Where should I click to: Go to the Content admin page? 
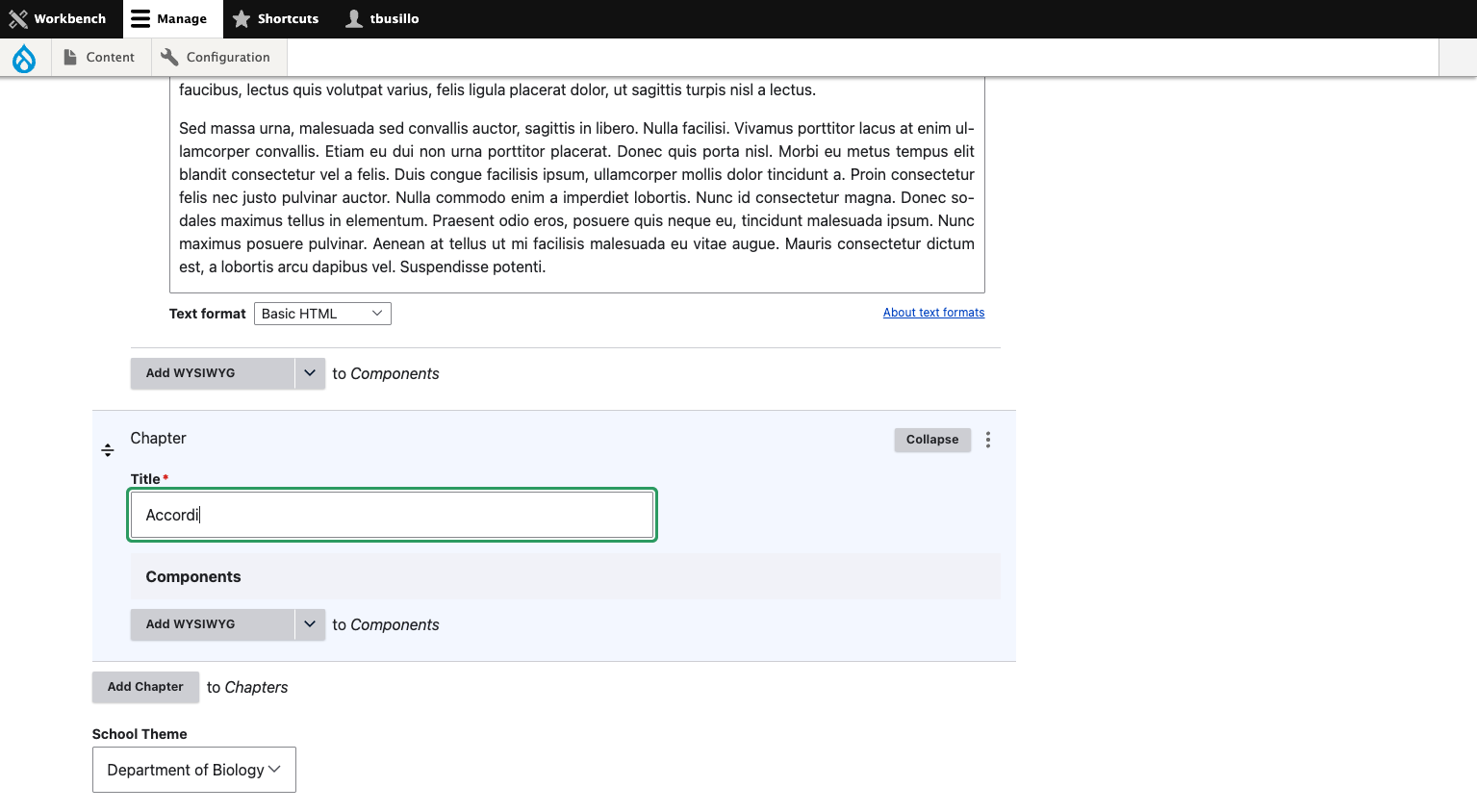[100, 58]
